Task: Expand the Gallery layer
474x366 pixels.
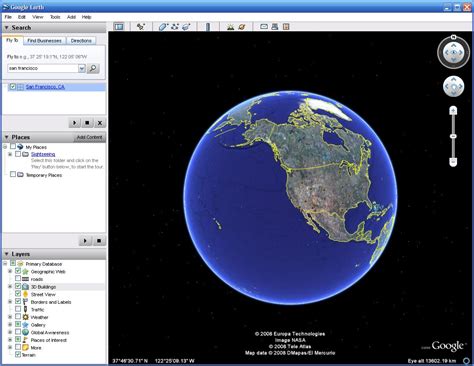Action: tap(10, 325)
